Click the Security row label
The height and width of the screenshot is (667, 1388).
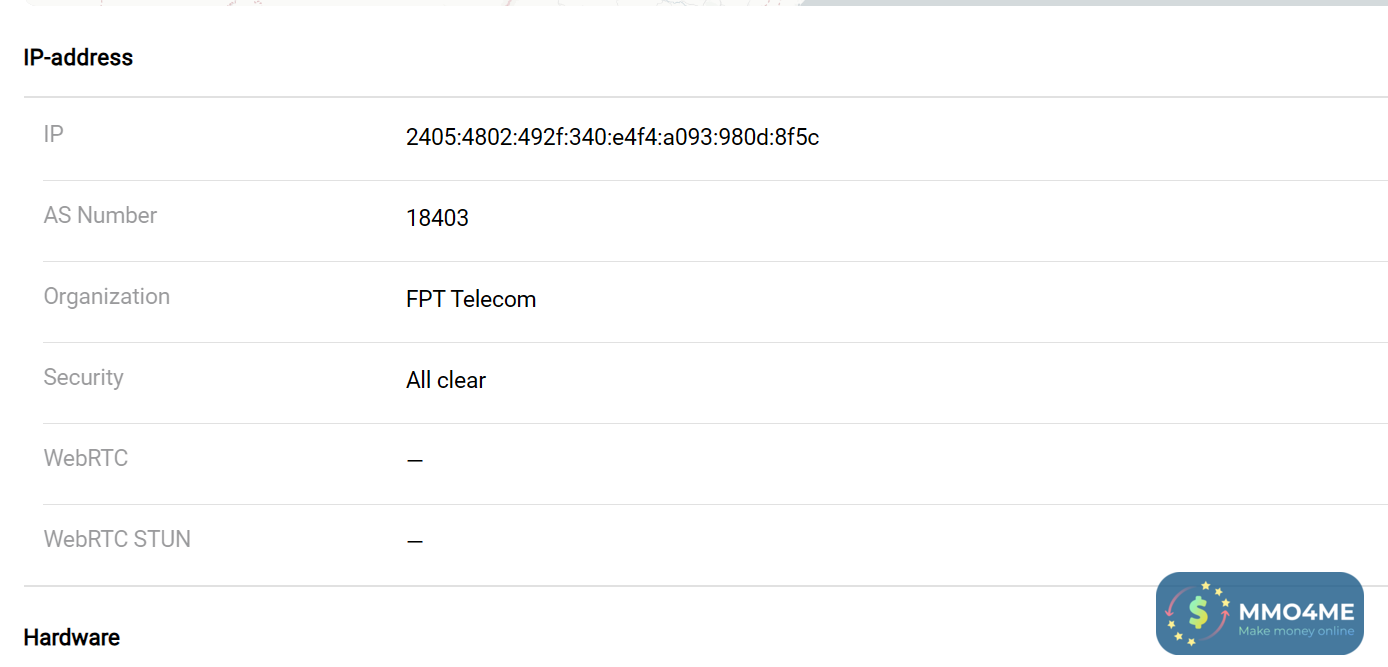coord(83,377)
